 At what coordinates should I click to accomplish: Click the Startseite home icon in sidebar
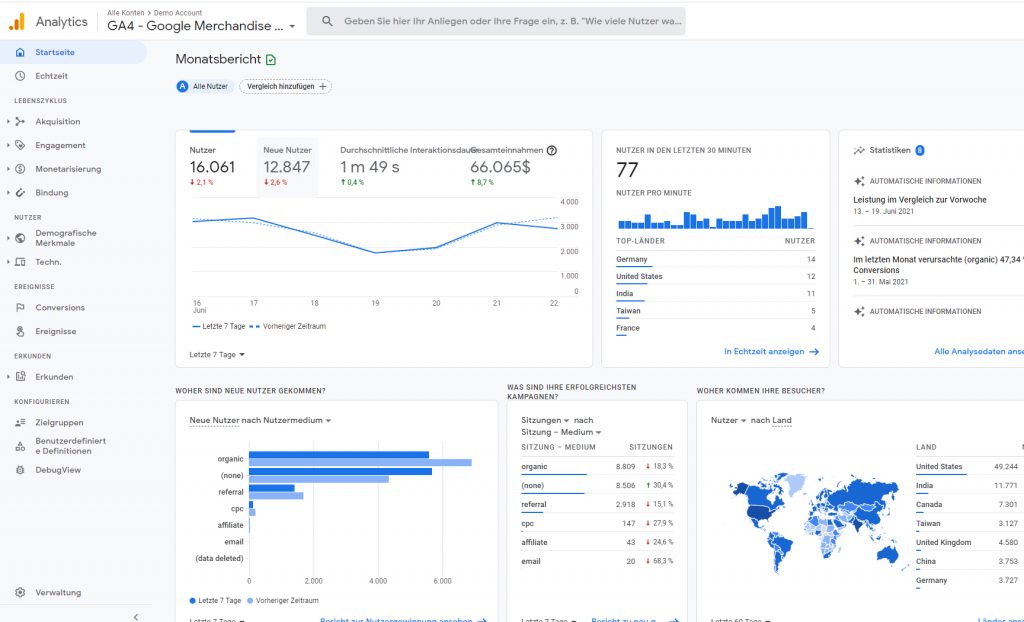coord(20,52)
